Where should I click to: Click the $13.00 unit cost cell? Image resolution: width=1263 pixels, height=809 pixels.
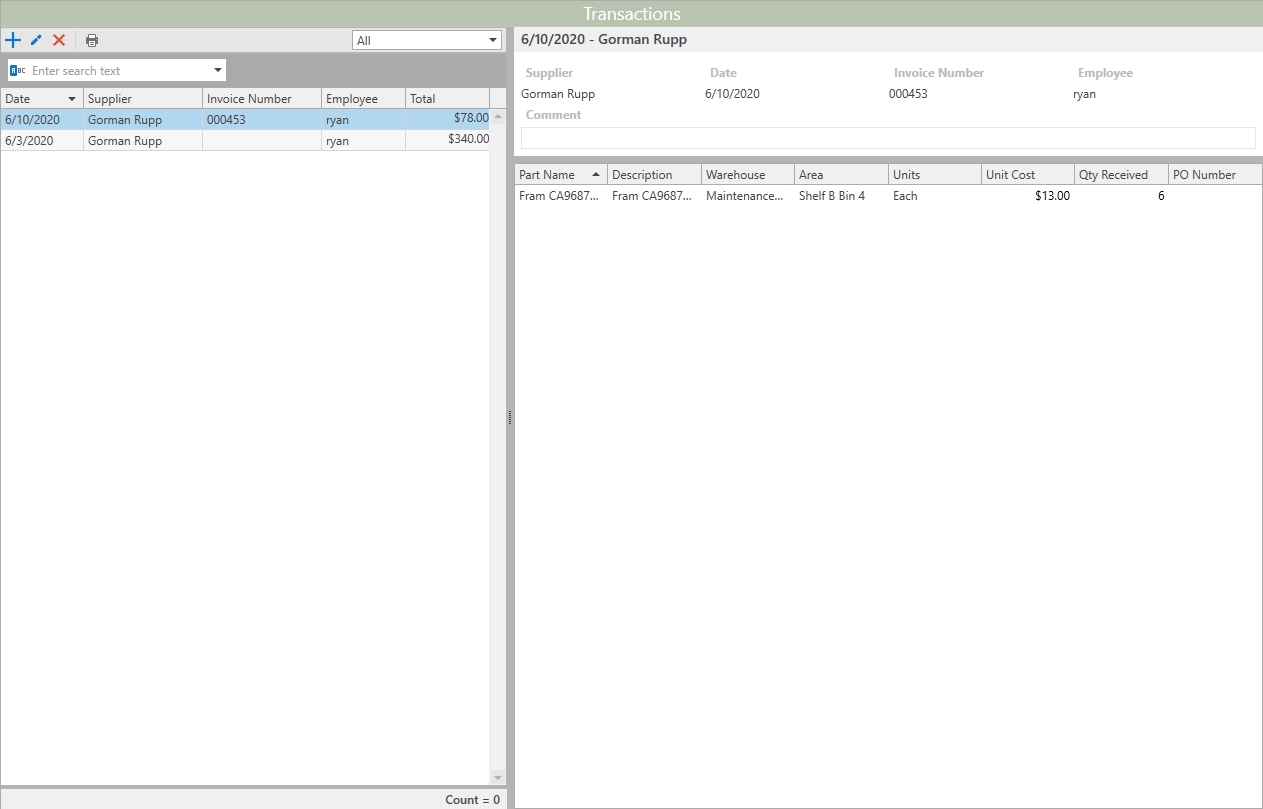[1027, 196]
